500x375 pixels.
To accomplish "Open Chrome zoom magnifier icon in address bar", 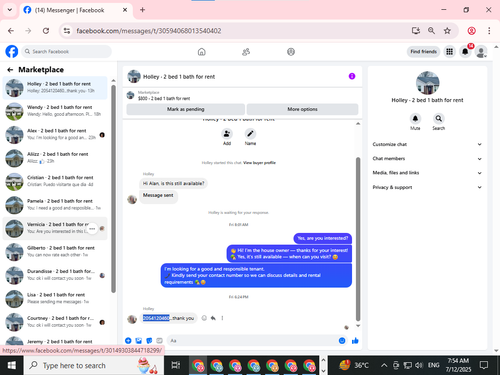I will 431,31.
